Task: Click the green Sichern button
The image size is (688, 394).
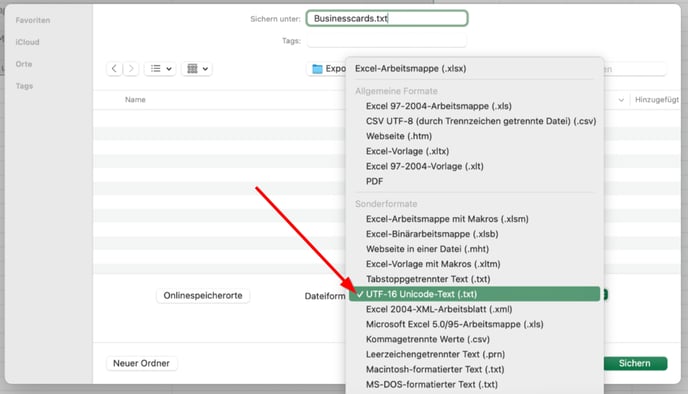Action: [x=635, y=363]
